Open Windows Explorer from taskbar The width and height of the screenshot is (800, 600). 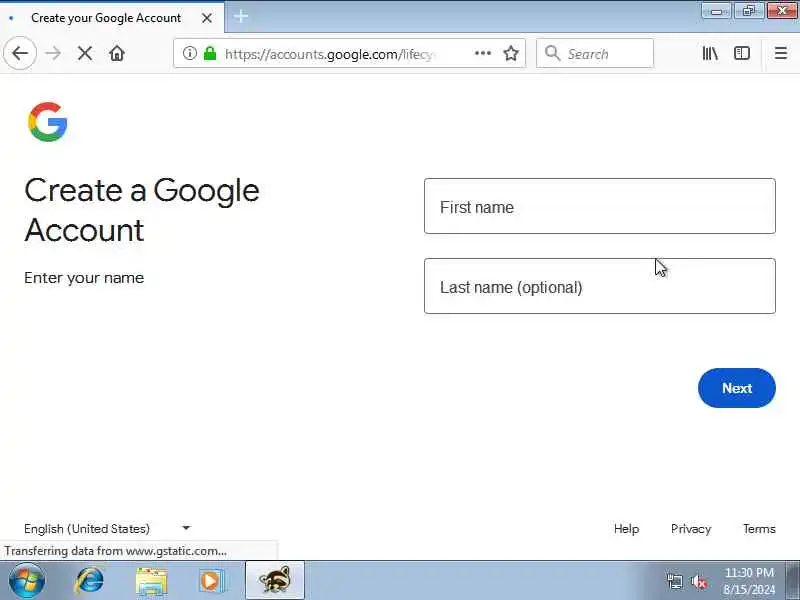pos(151,581)
